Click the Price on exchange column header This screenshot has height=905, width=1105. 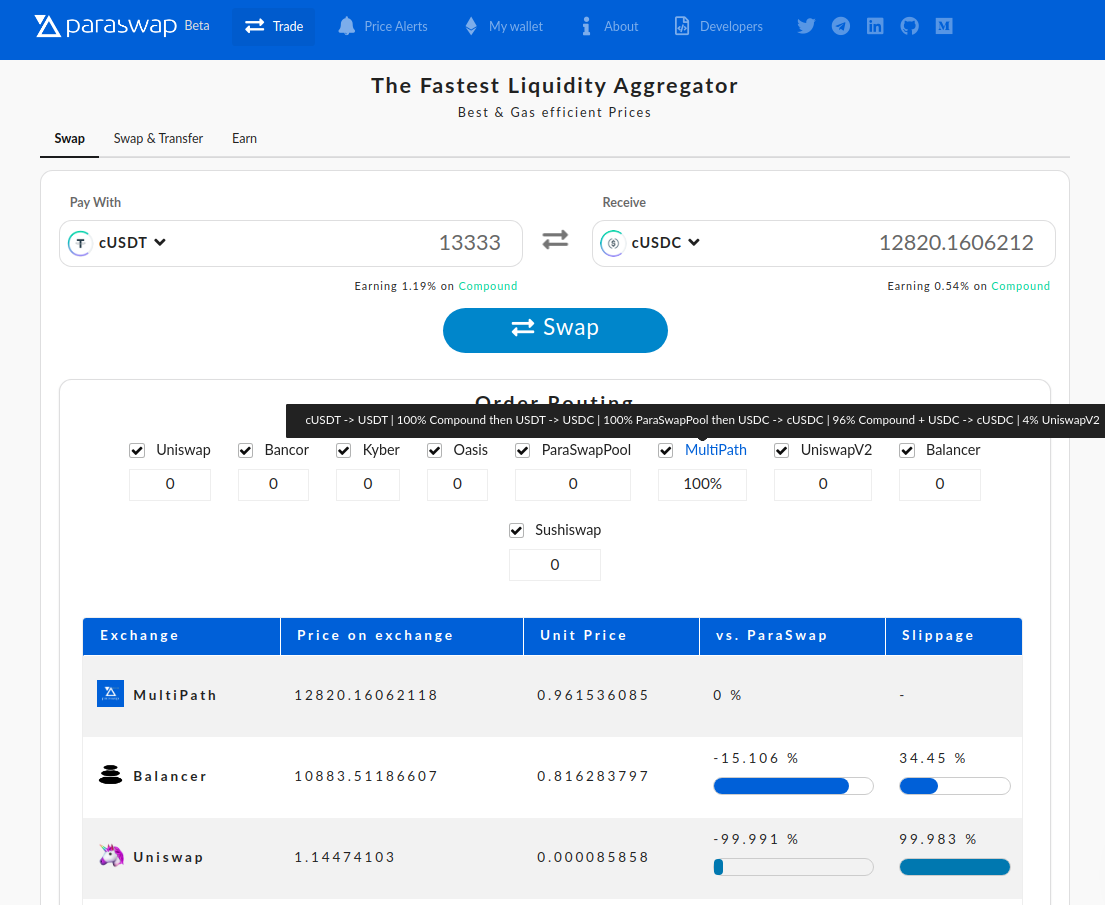(402, 636)
